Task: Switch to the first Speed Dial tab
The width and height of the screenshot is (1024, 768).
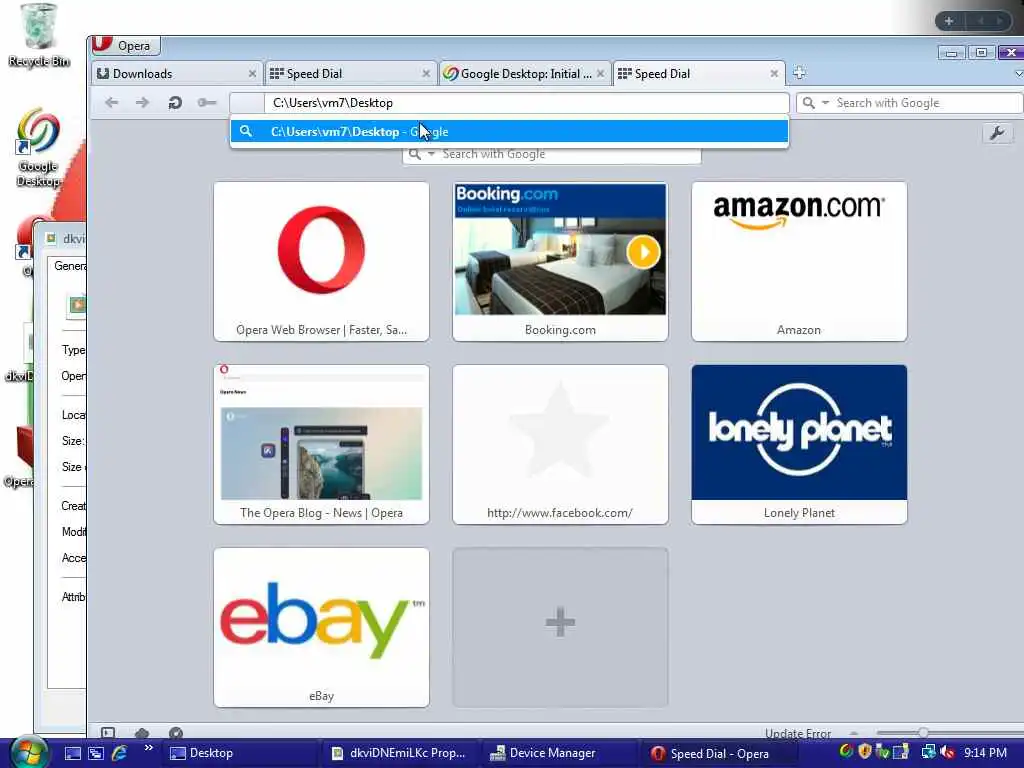Action: (351, 74)
